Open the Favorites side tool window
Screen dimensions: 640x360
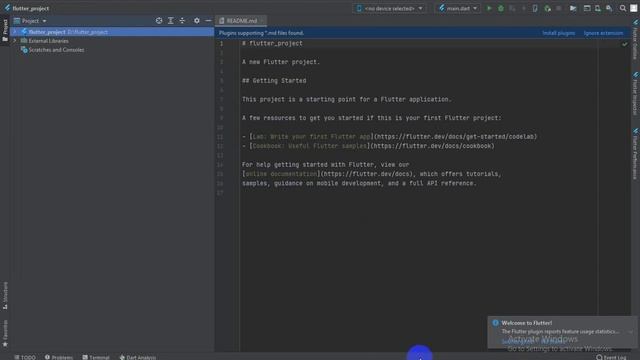click(x=5, y=333)
